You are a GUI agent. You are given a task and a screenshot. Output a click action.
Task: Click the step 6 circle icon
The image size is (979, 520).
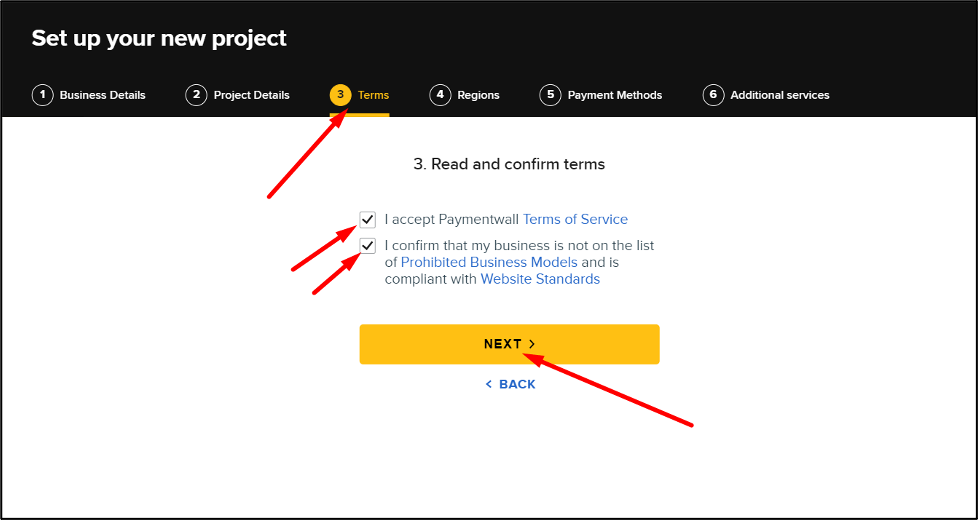[x=713, y=95]
